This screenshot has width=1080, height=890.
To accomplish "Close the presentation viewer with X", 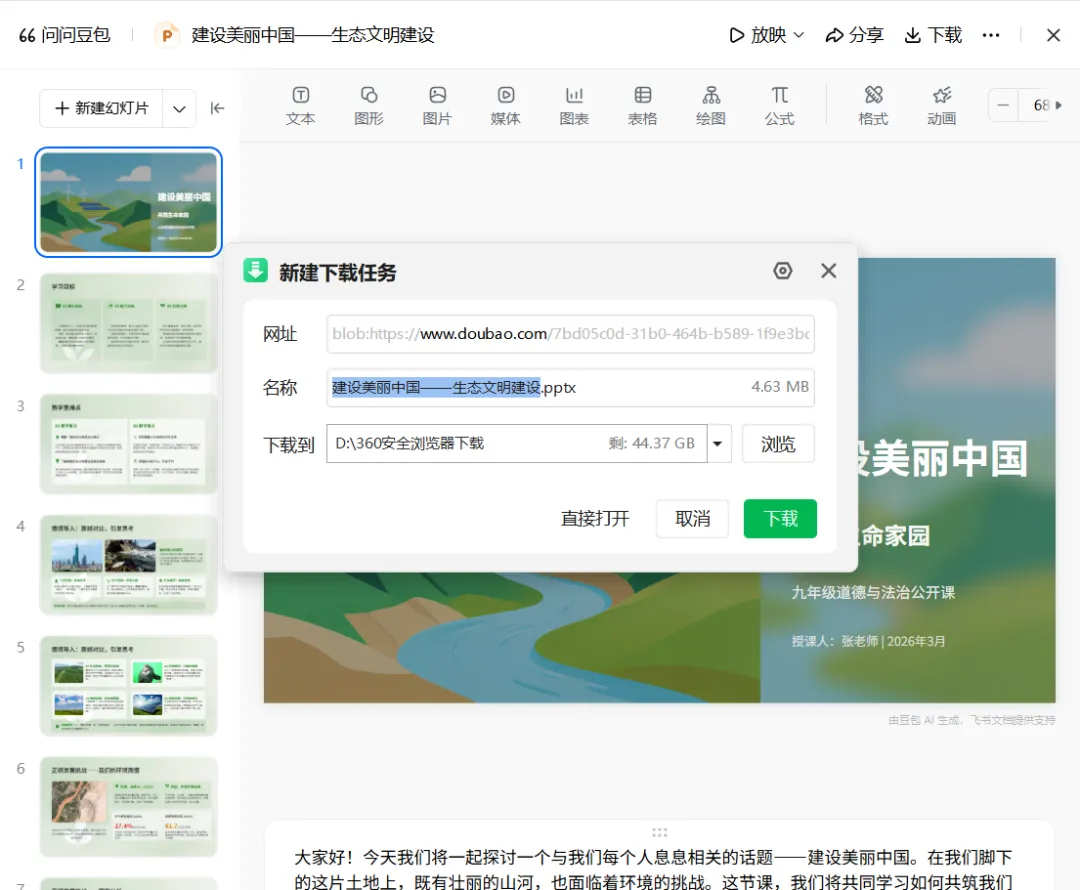I will [1053, 35].
